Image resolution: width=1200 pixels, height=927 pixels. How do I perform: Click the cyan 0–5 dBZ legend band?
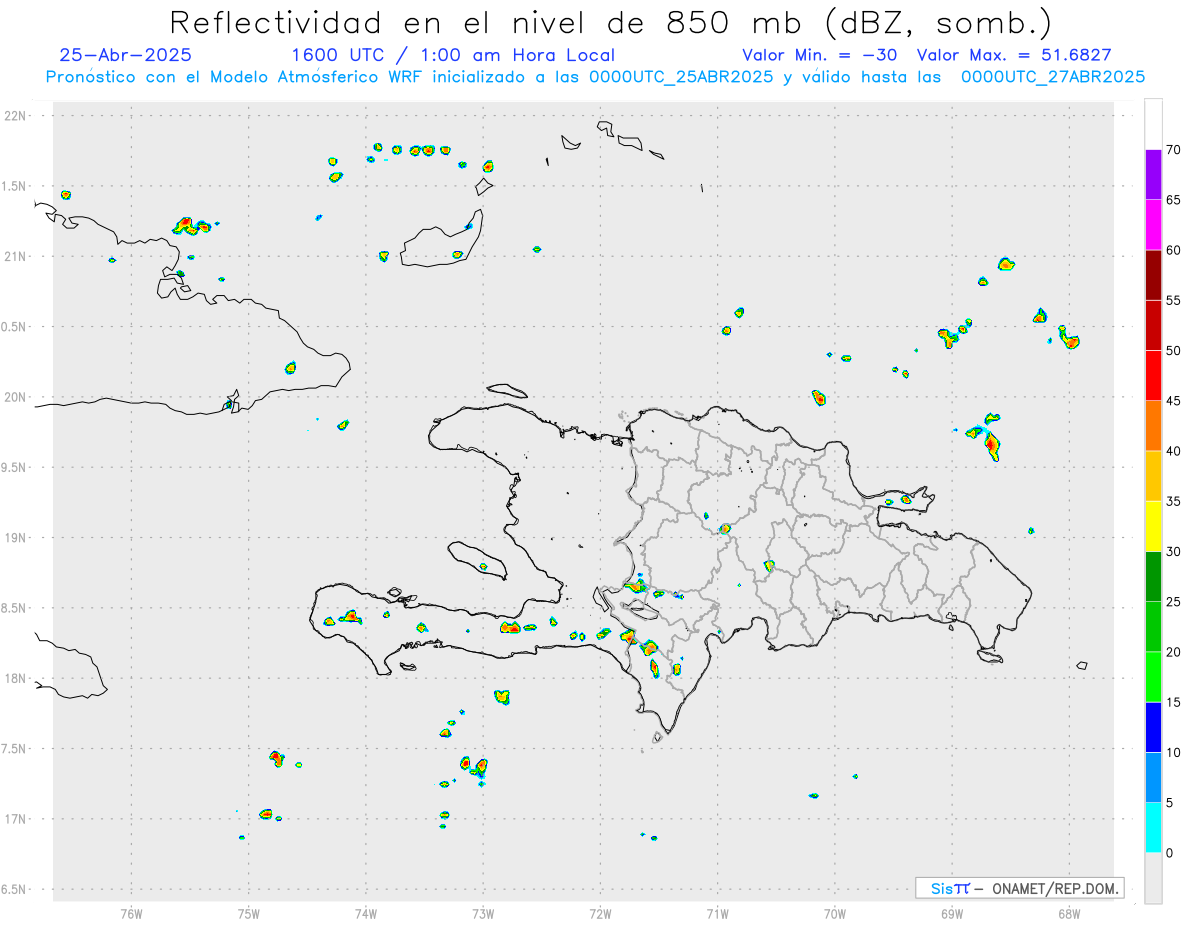point(1153,828)
